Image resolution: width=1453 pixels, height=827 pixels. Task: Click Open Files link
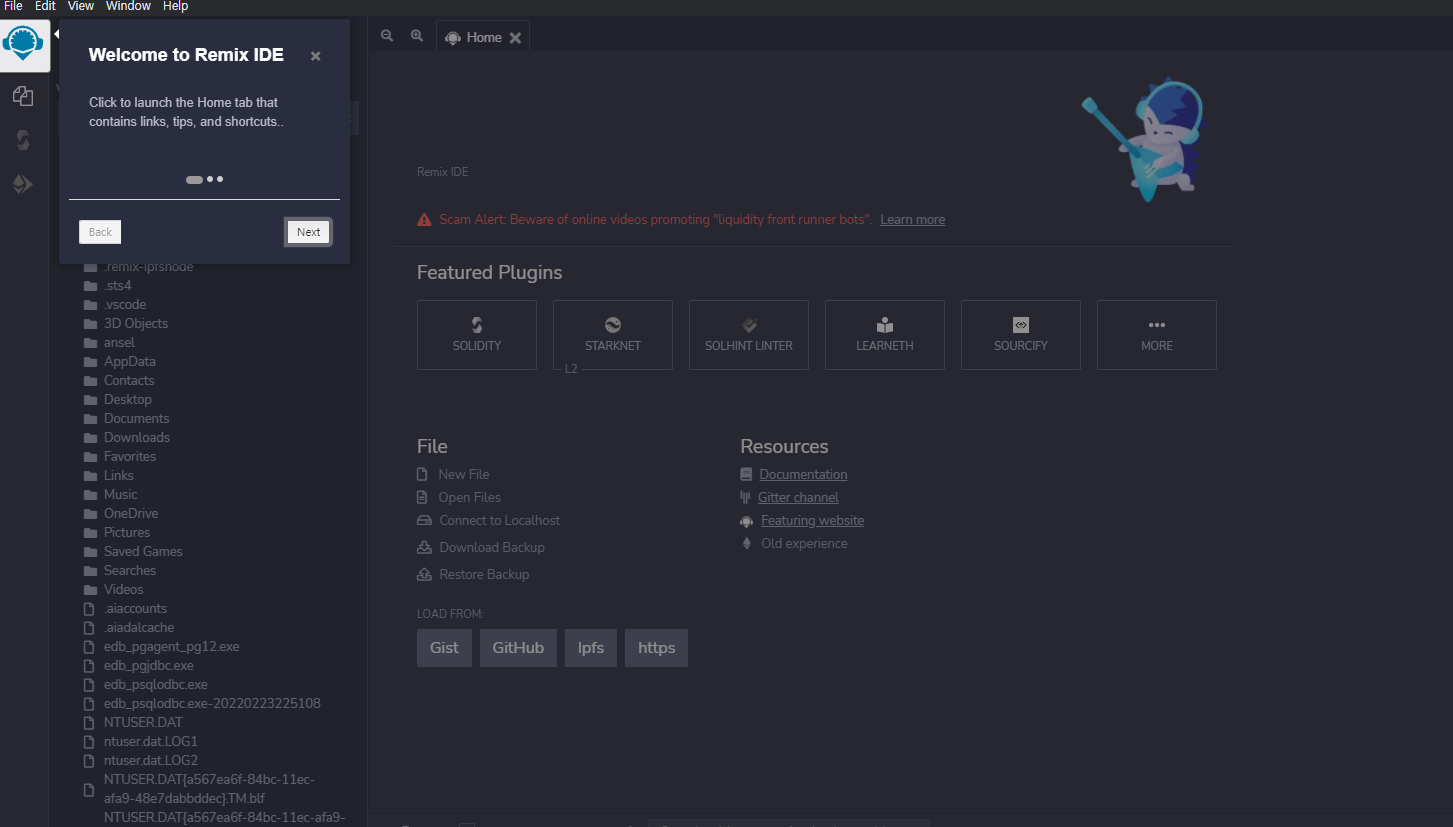[x=469, y=498]
